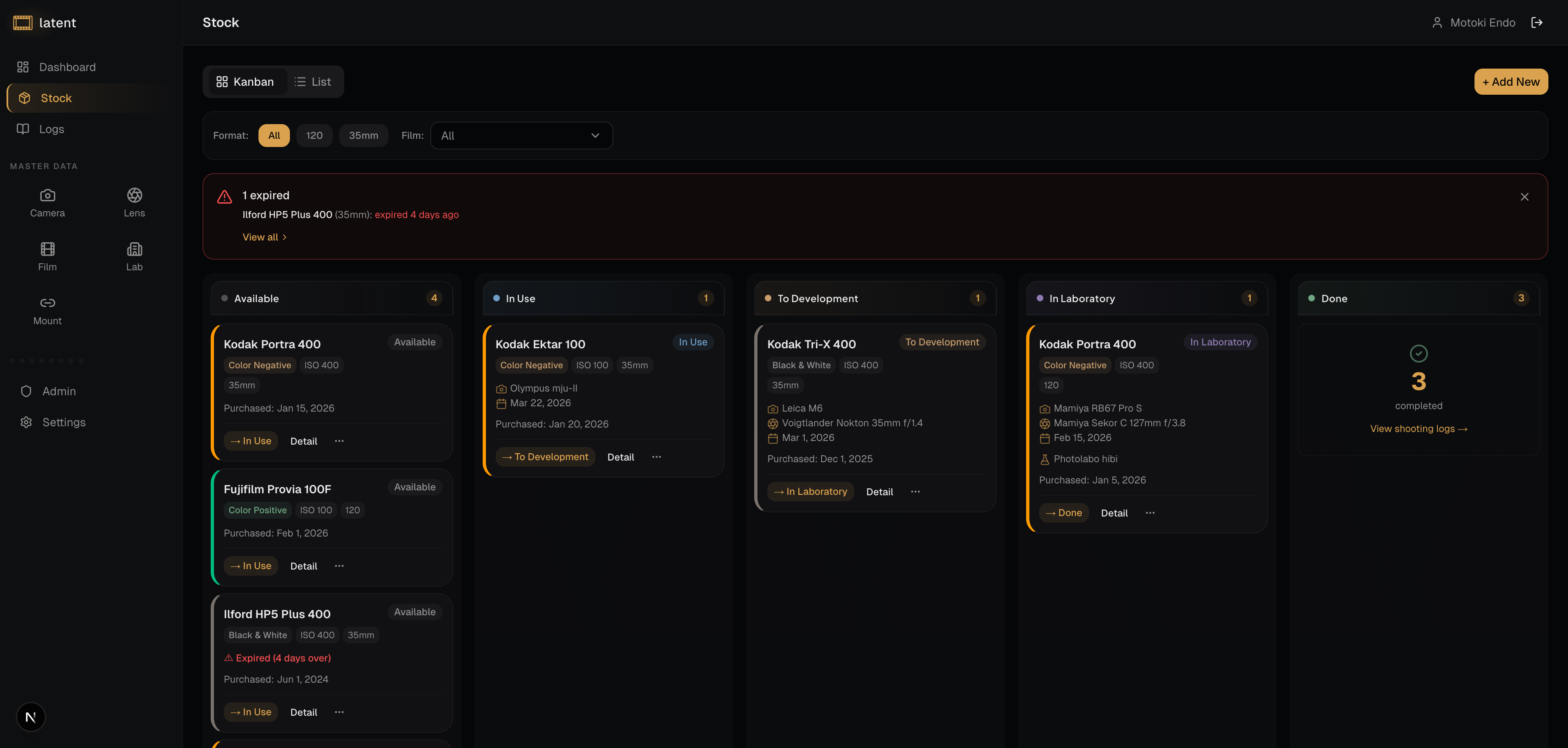
Task: Go to Dashboard in the sidebar
Action: click(x=67, y=67)
